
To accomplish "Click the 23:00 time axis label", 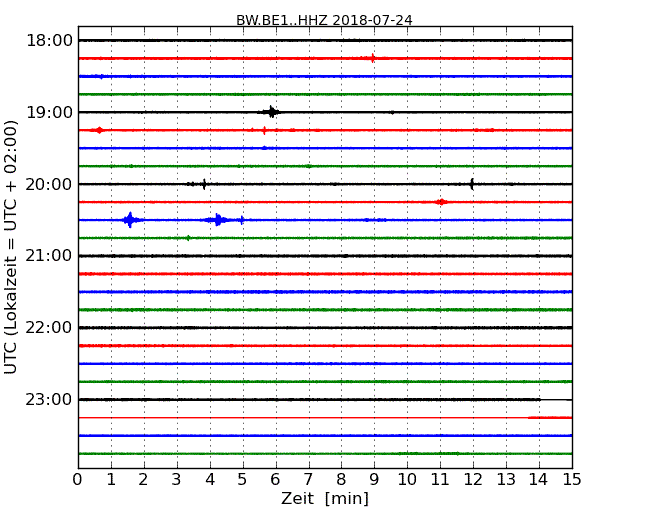I will coord(49,399).
